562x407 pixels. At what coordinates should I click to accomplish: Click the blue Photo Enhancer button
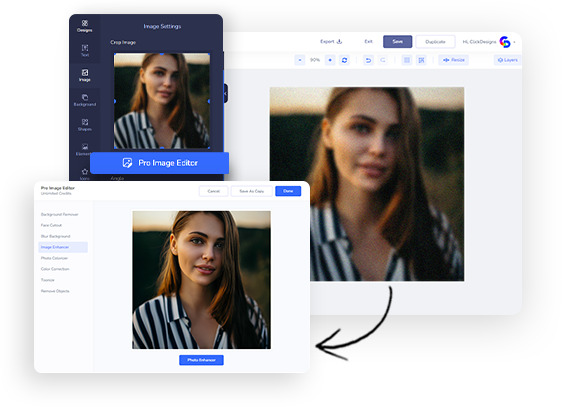point(201,360)
